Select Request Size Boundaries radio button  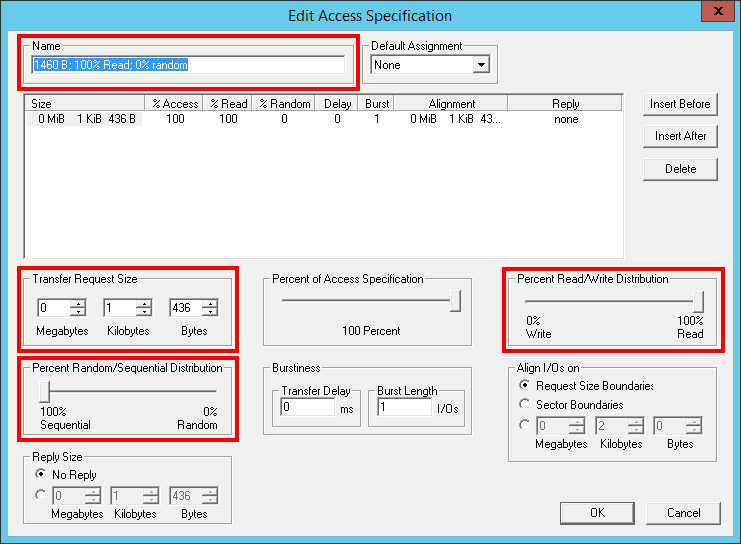coord(524,385)
